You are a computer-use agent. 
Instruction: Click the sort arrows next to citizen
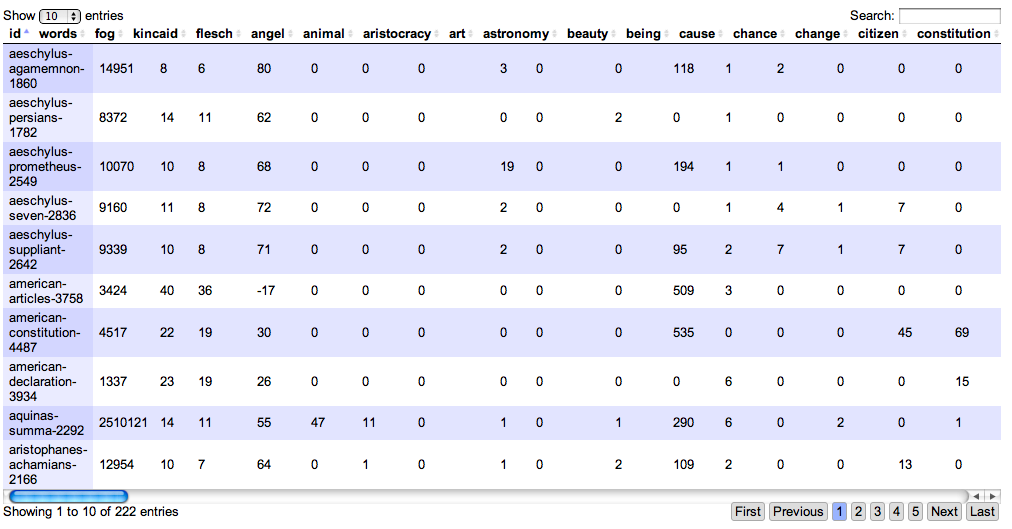[905, 34]
